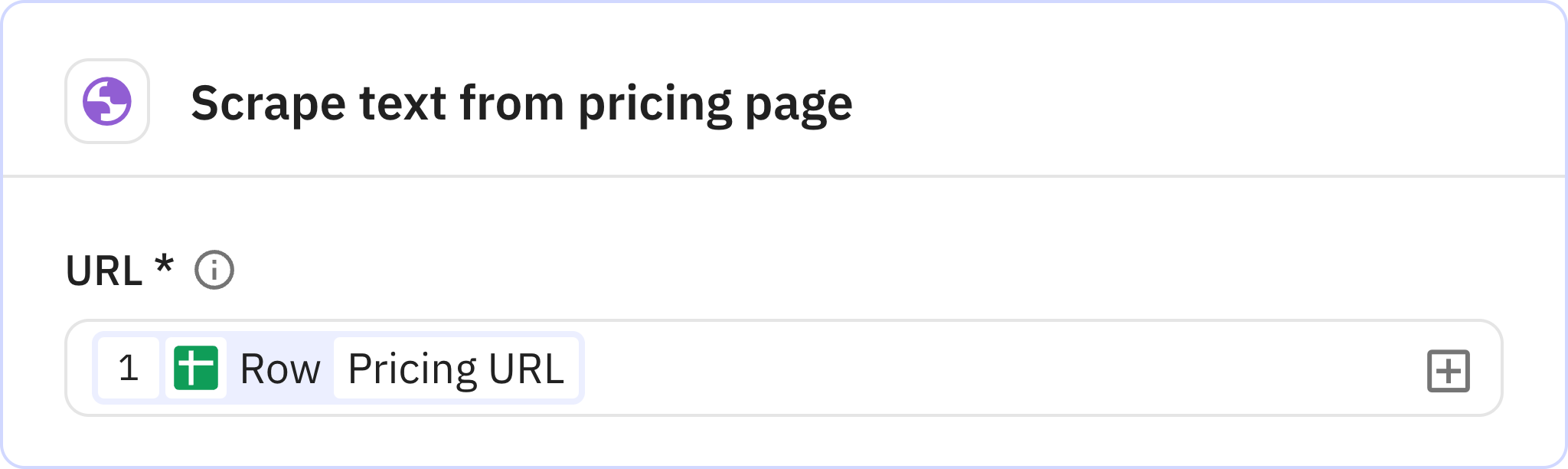Open the info tooltip icon next to URL
Viewport: 1568px width, 469px height.
pos(215,270)
